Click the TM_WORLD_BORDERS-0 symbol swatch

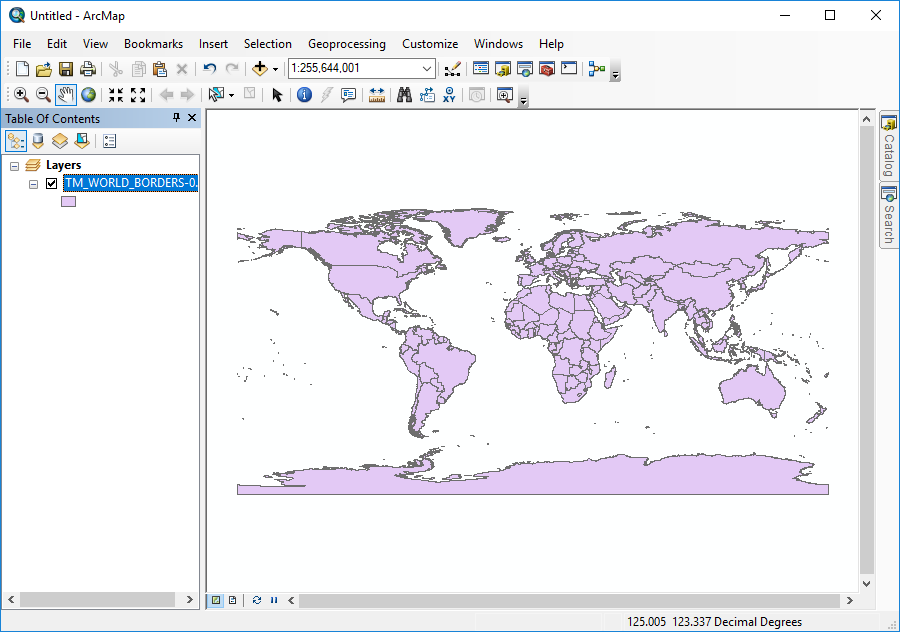(x=67, y=201)
